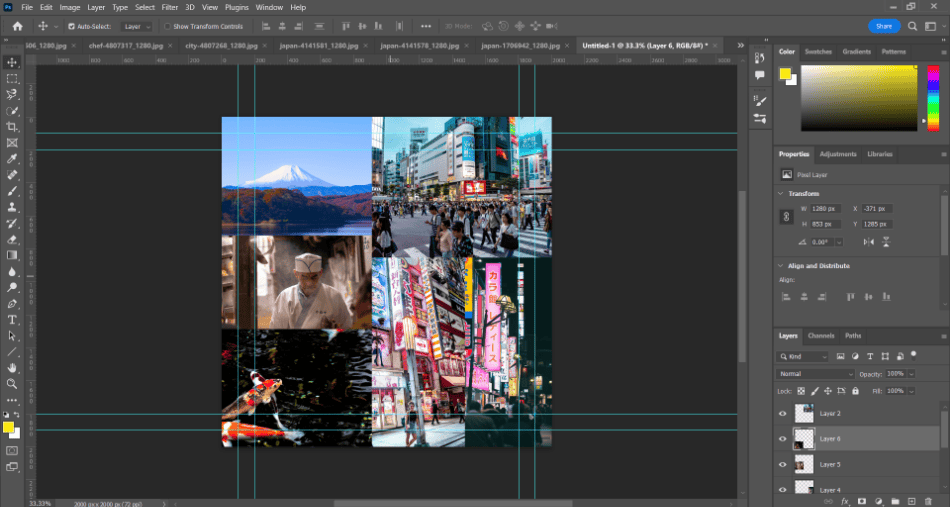
Task: Select the Frame tool
Action: (x=12, y=143)
